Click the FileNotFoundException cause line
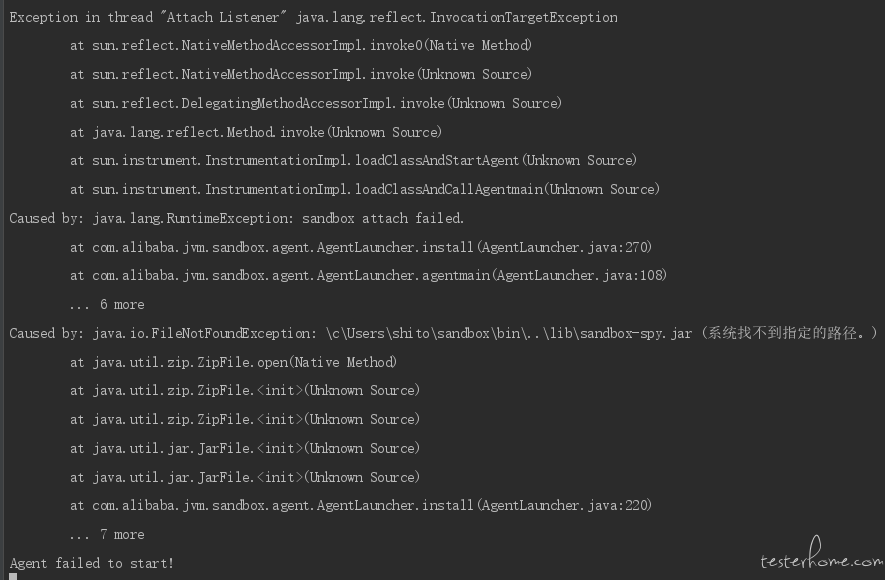The width and height of the screenshot is (885, 580). click(444, 333)
